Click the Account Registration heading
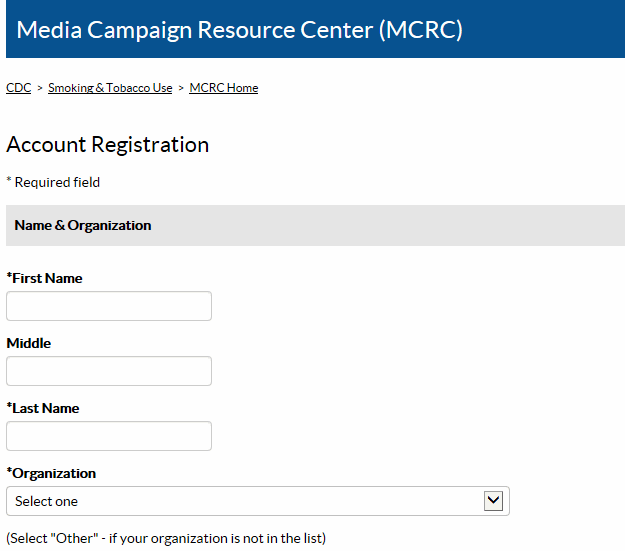This screenshot has width=625, height=551. point(108,144)
